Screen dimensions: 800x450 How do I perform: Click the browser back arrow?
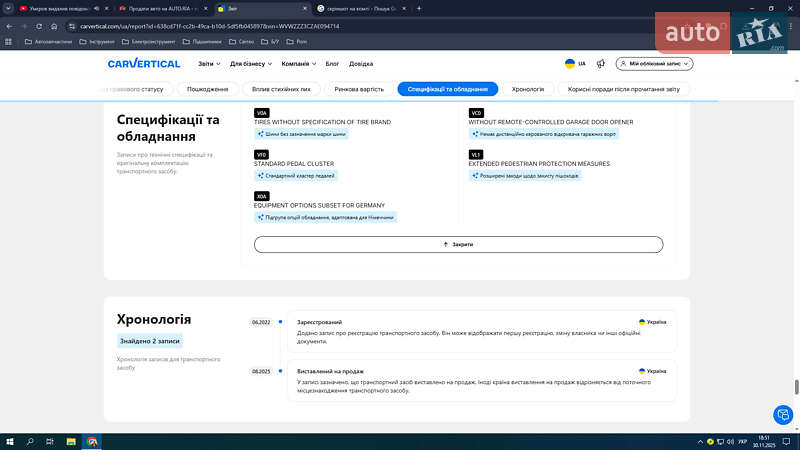click(x=9, y=25)
